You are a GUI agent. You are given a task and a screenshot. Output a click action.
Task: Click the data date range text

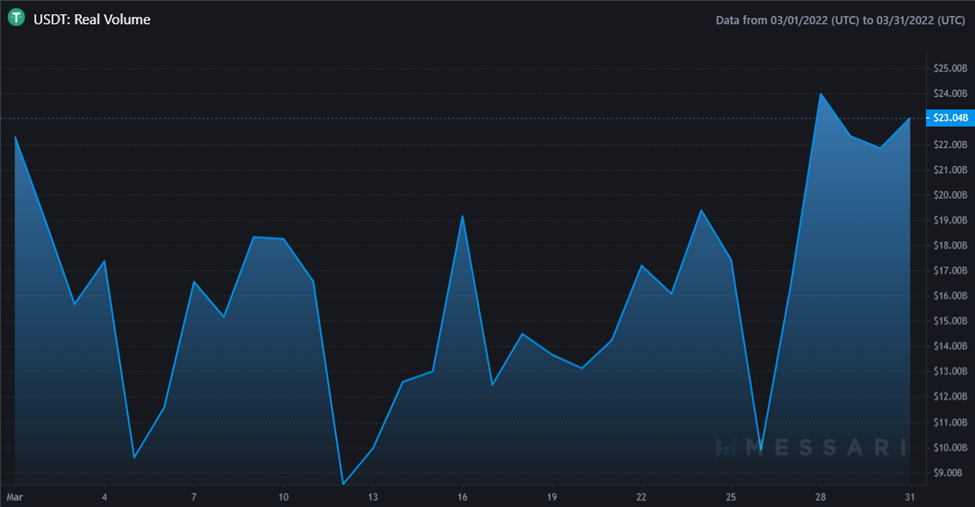840,20
